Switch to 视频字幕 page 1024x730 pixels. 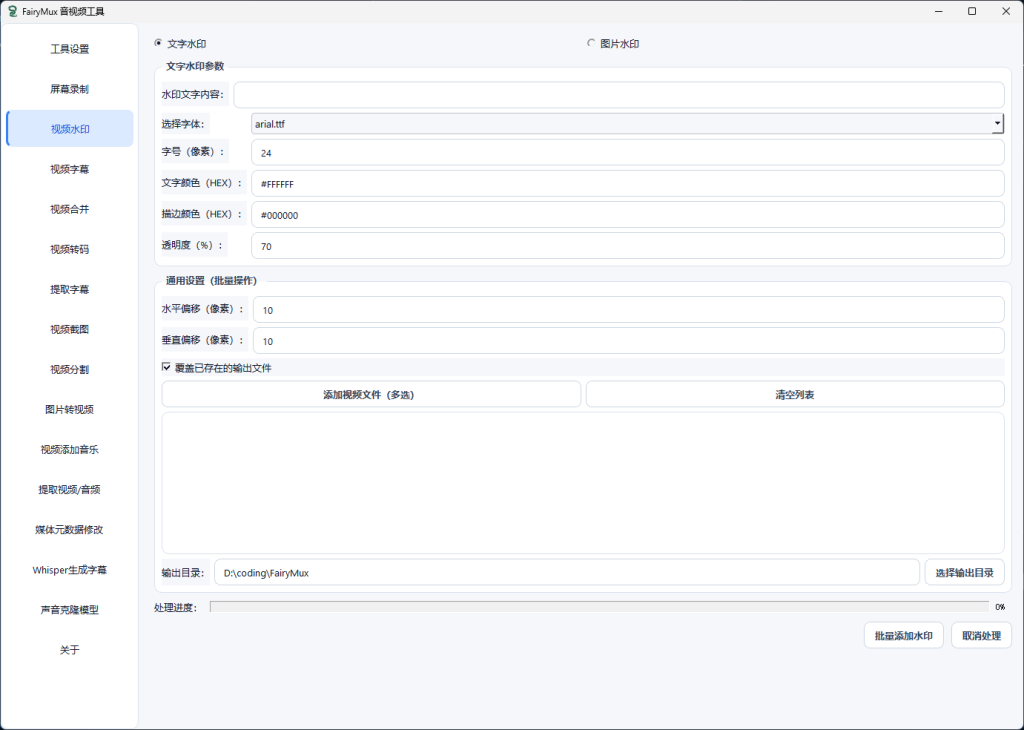[70, 169]
